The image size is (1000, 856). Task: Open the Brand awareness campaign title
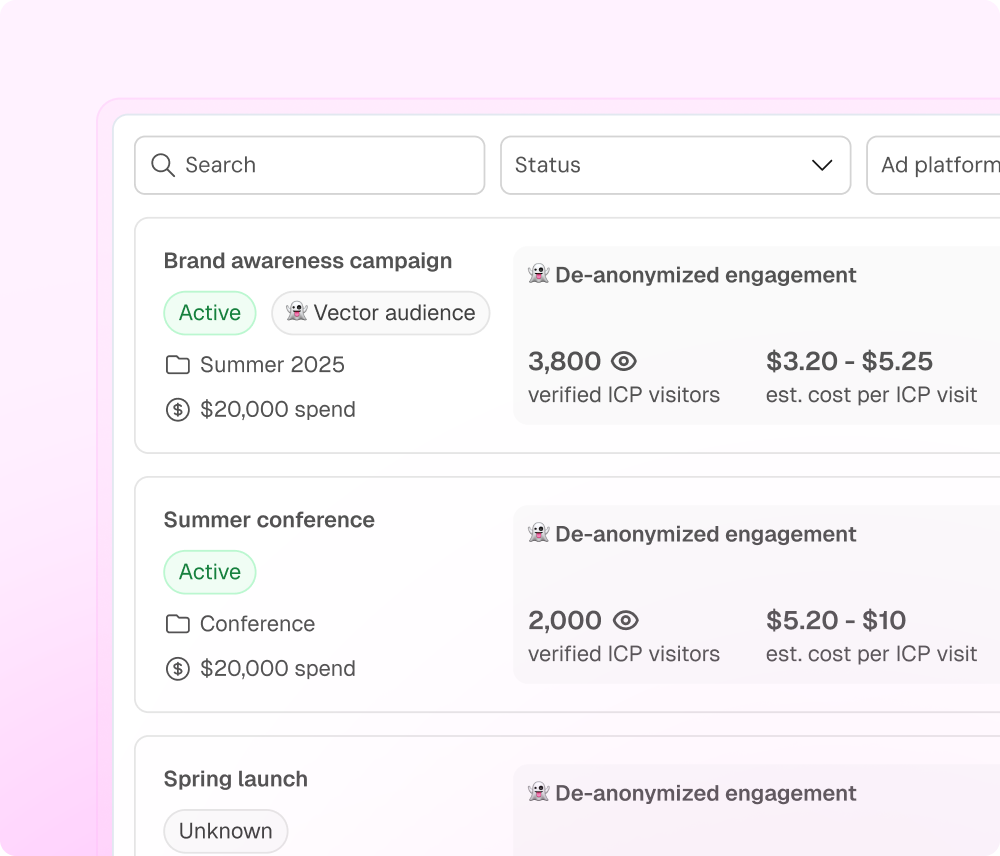pos(308,261)
